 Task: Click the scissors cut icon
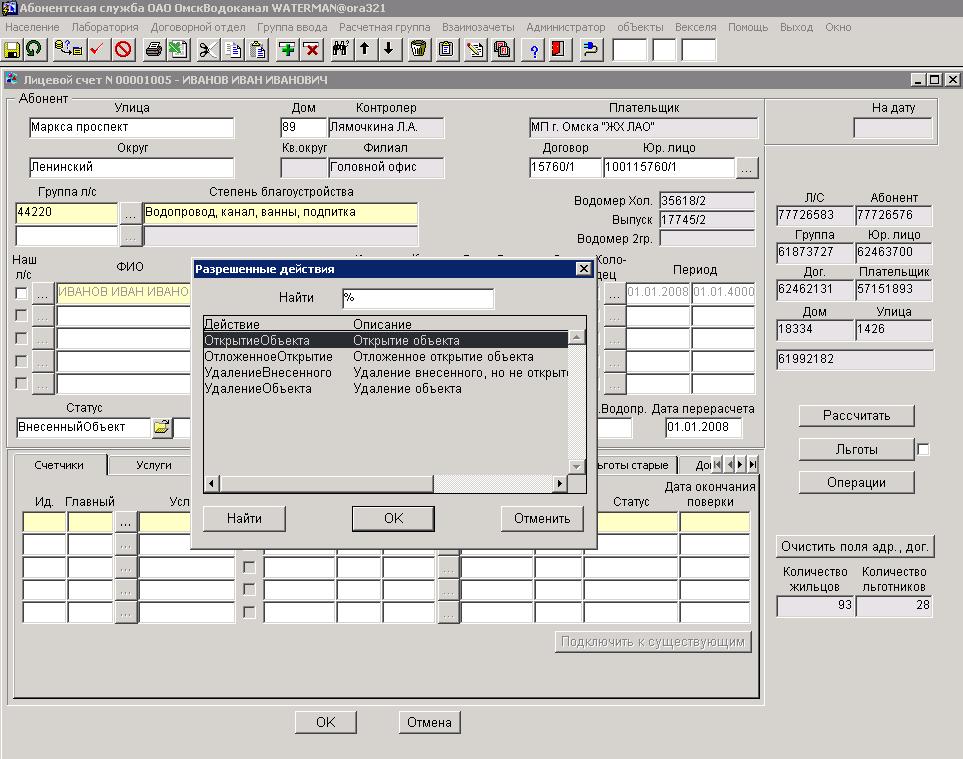(x=206, y=49)
